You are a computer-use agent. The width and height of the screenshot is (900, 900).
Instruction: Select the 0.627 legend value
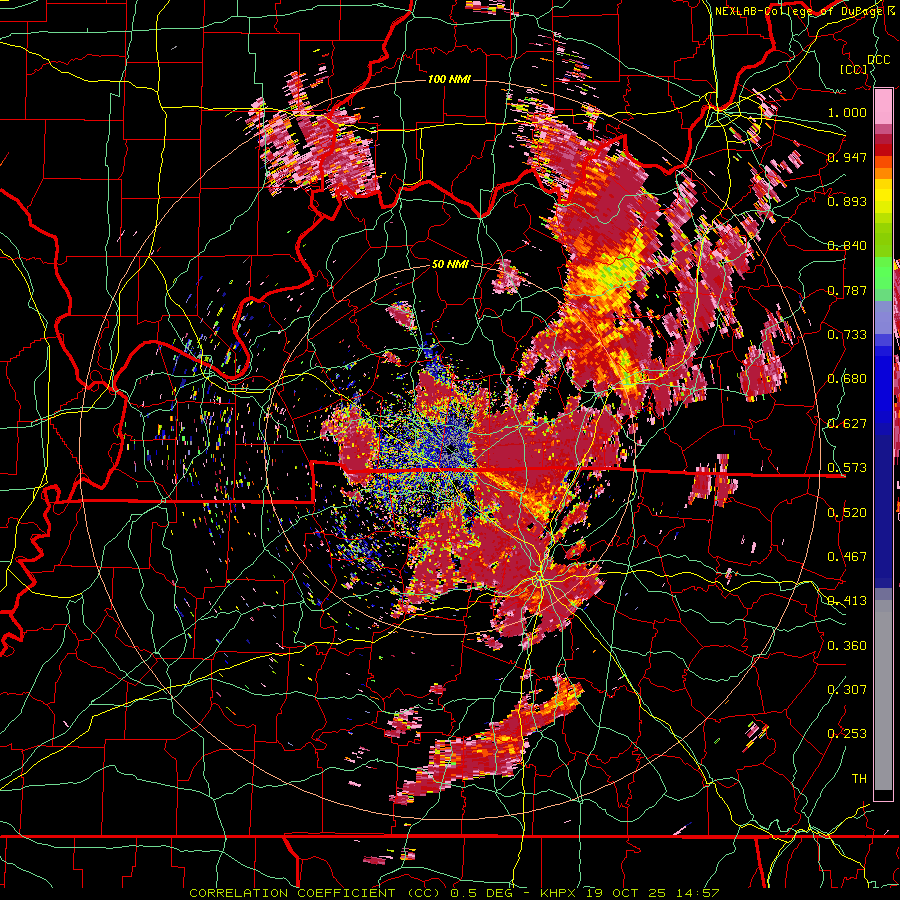pos(847,424)
